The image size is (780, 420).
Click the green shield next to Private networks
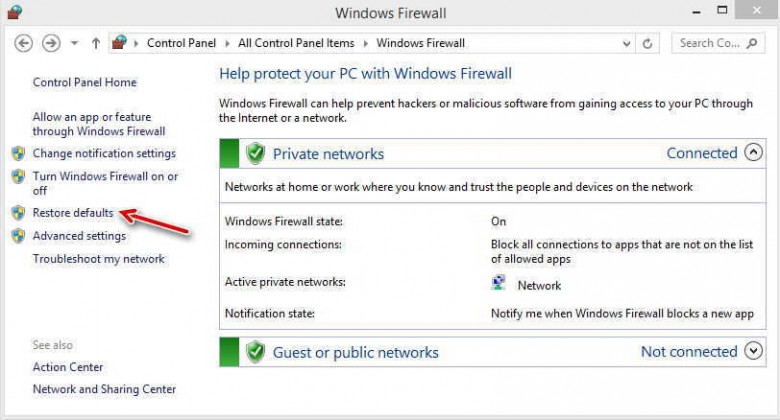(x=255, y=153)
